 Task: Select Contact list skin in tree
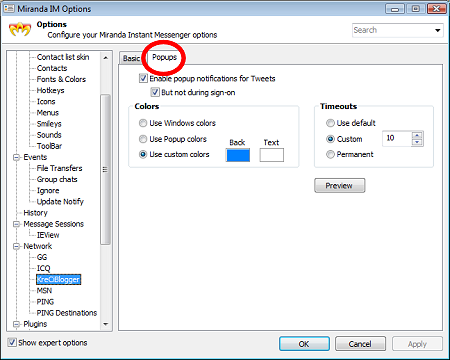pos(63,57)
